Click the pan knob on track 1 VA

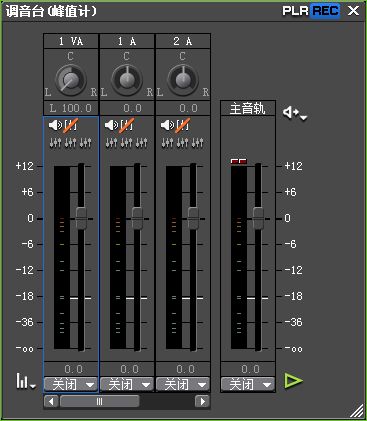[70, 80]
